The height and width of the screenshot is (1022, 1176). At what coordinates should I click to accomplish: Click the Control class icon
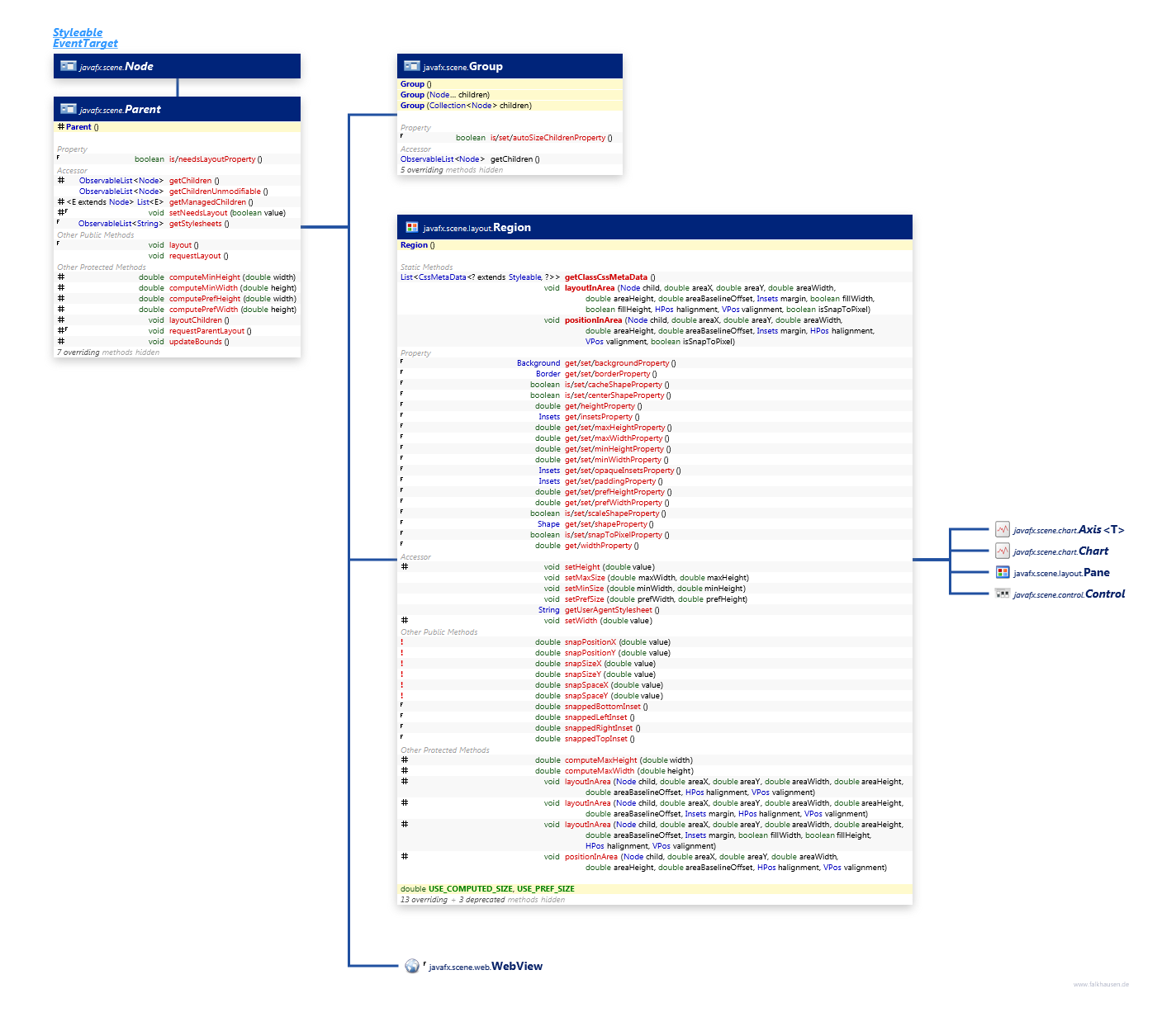pos(1002,594)
